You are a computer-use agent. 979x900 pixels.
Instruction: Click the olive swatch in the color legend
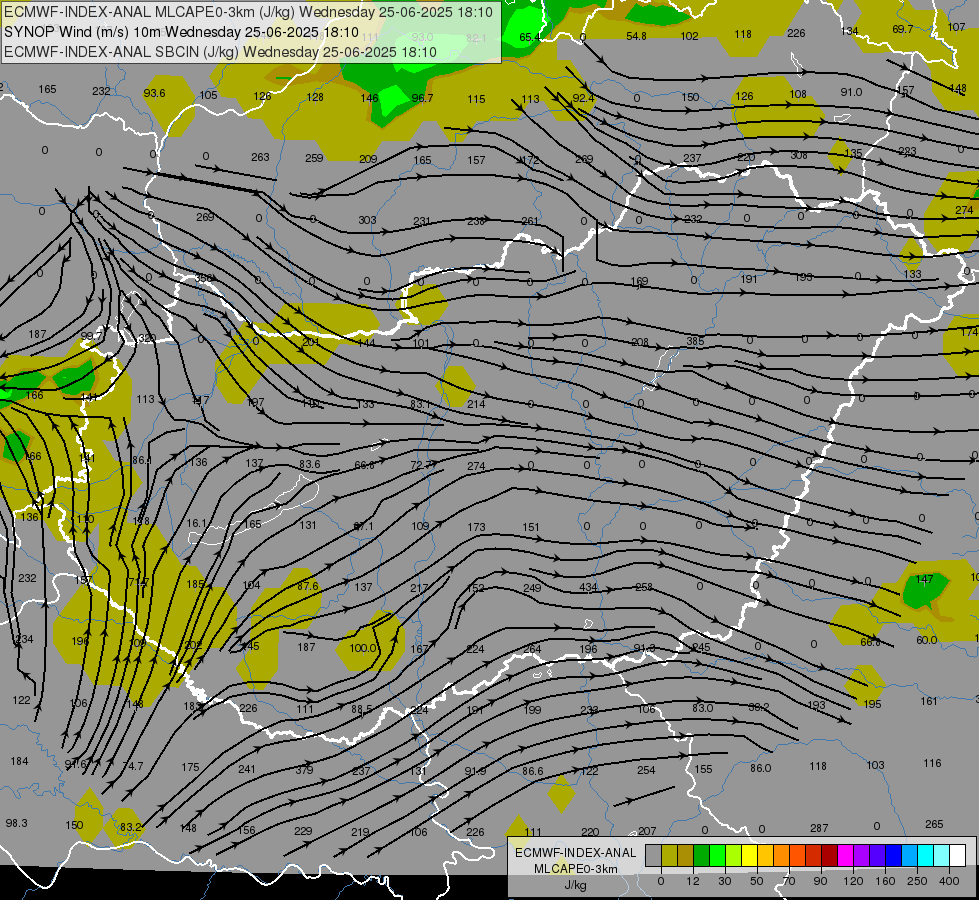669,855
